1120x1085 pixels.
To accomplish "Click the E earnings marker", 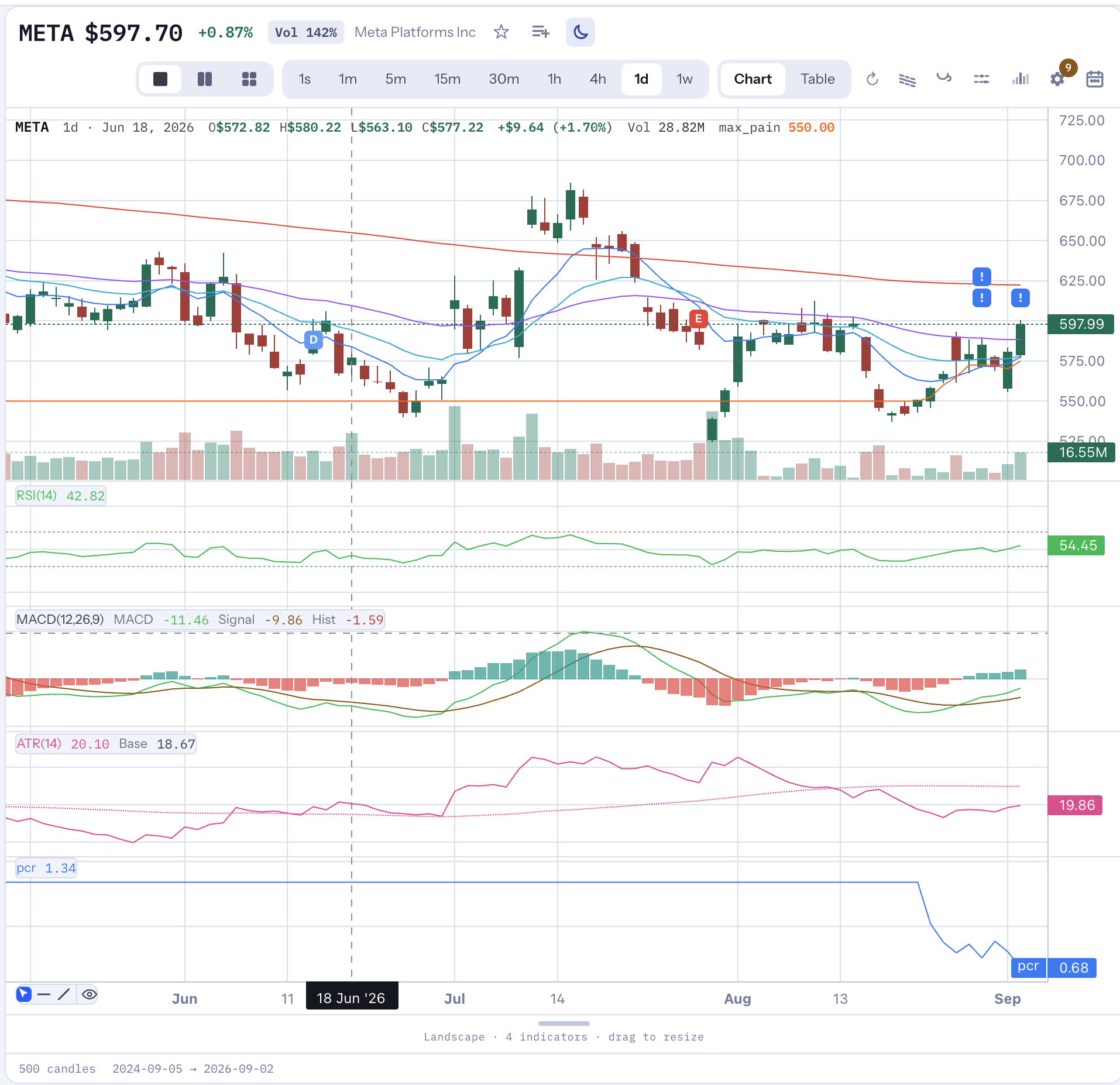I will pos(698,319).
